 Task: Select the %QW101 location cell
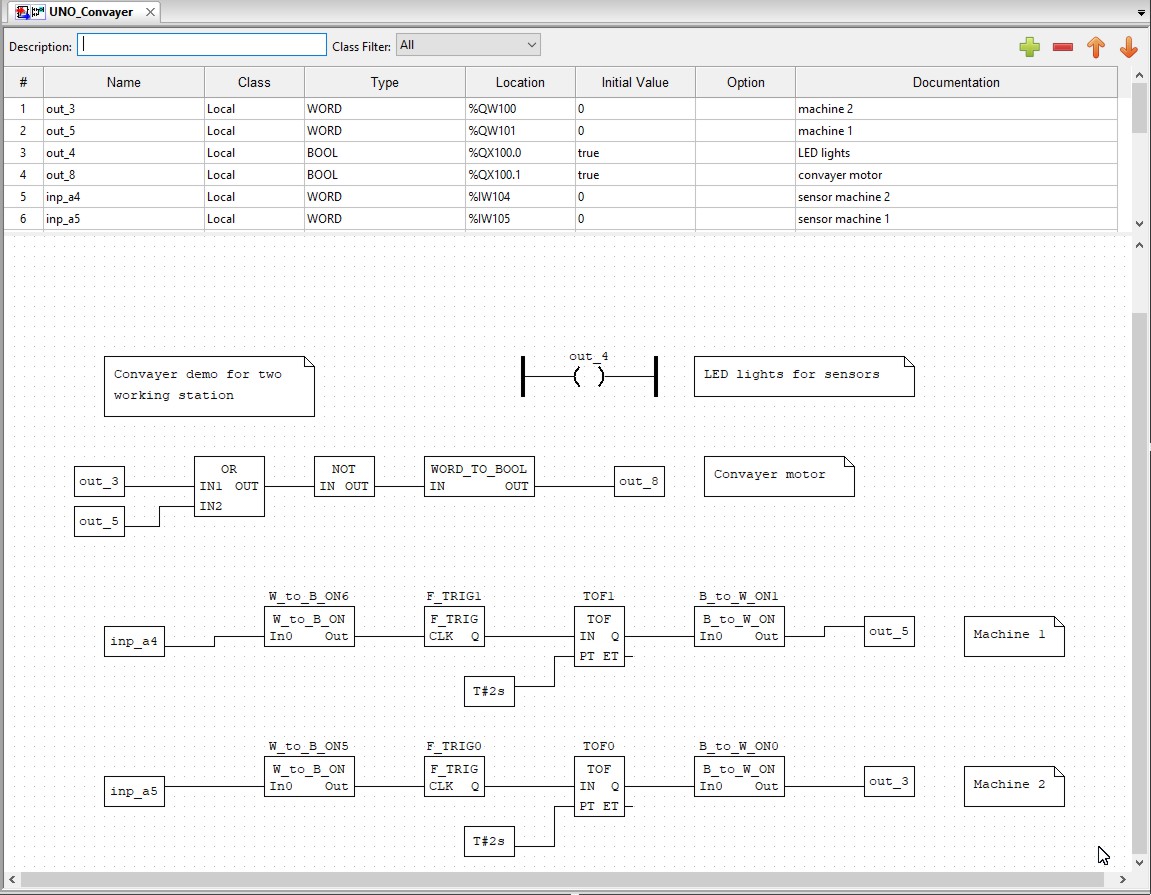(x=520, y=131)
